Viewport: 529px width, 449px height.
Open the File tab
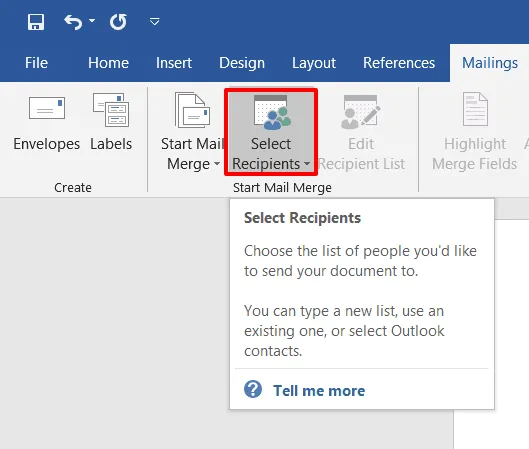36,63
